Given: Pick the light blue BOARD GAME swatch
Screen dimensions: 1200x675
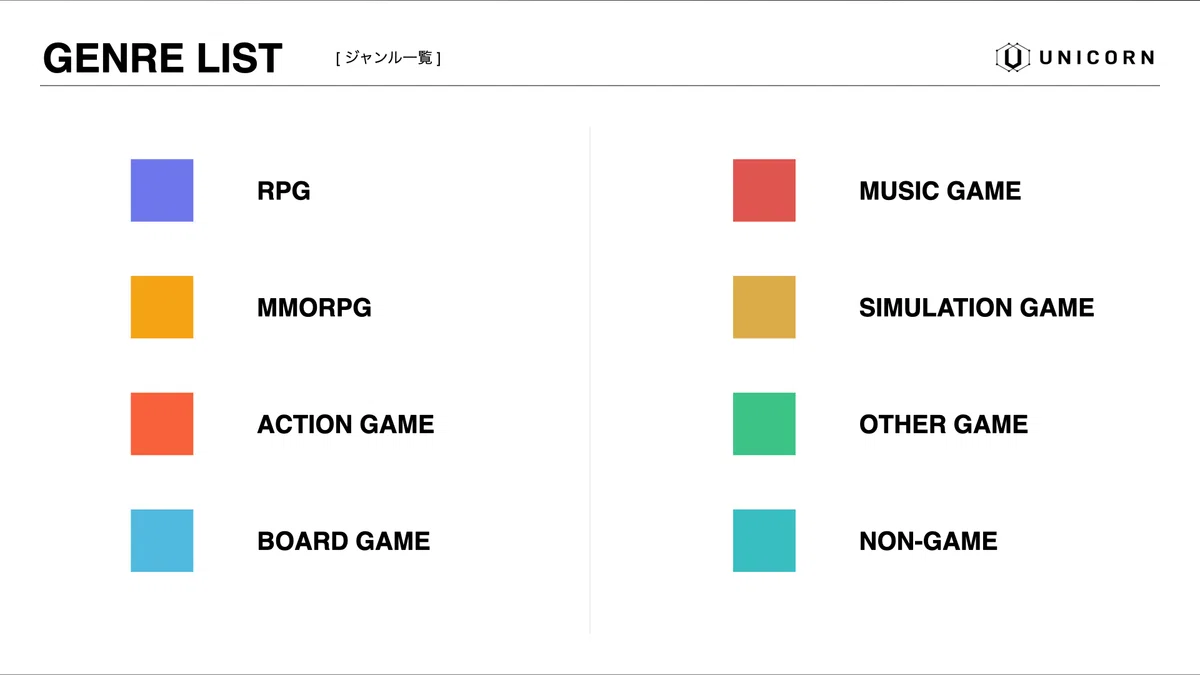Looking at the screenshot, I should tap(162, 541).
